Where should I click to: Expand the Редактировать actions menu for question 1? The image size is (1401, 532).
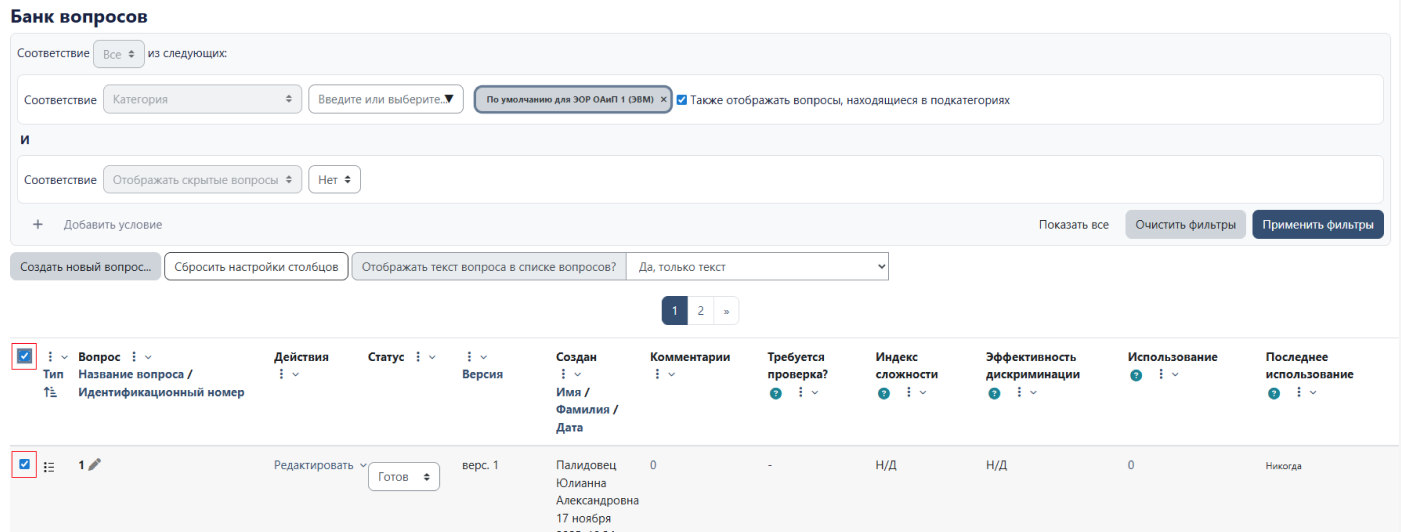(x=320, y=466)
